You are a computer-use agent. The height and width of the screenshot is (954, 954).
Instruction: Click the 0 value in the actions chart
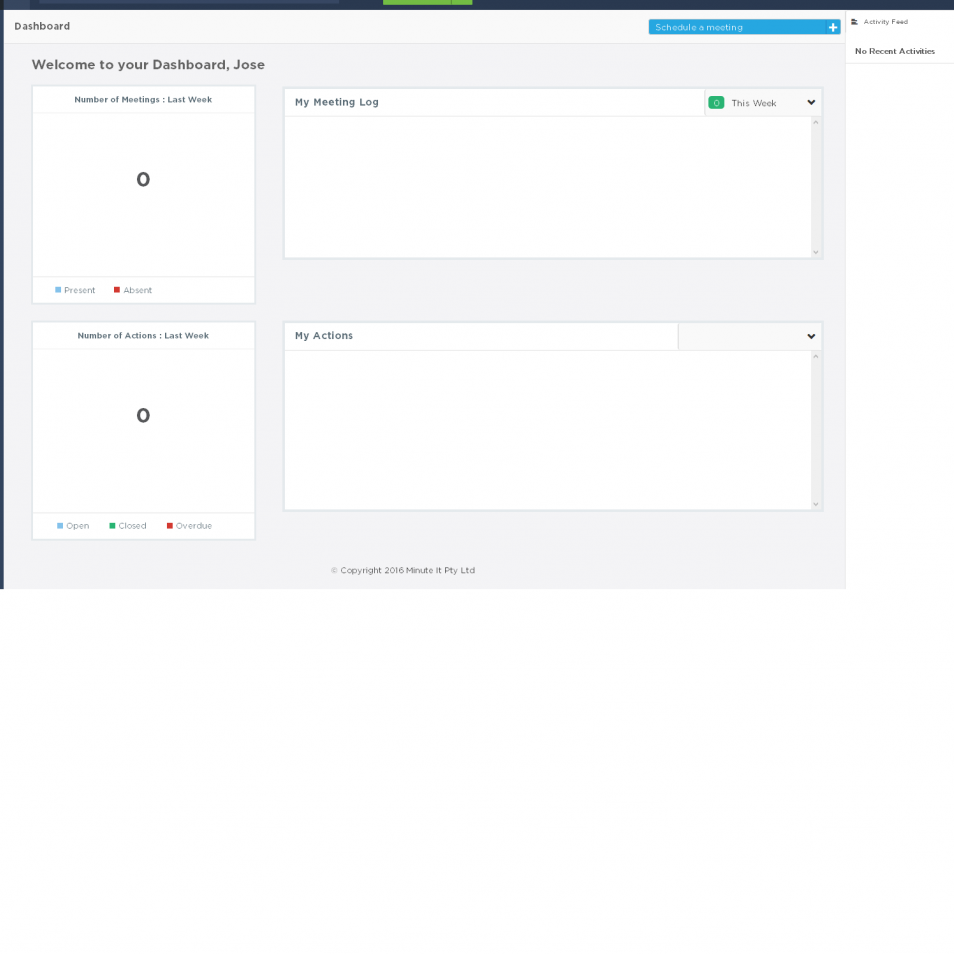coord(143,416)
